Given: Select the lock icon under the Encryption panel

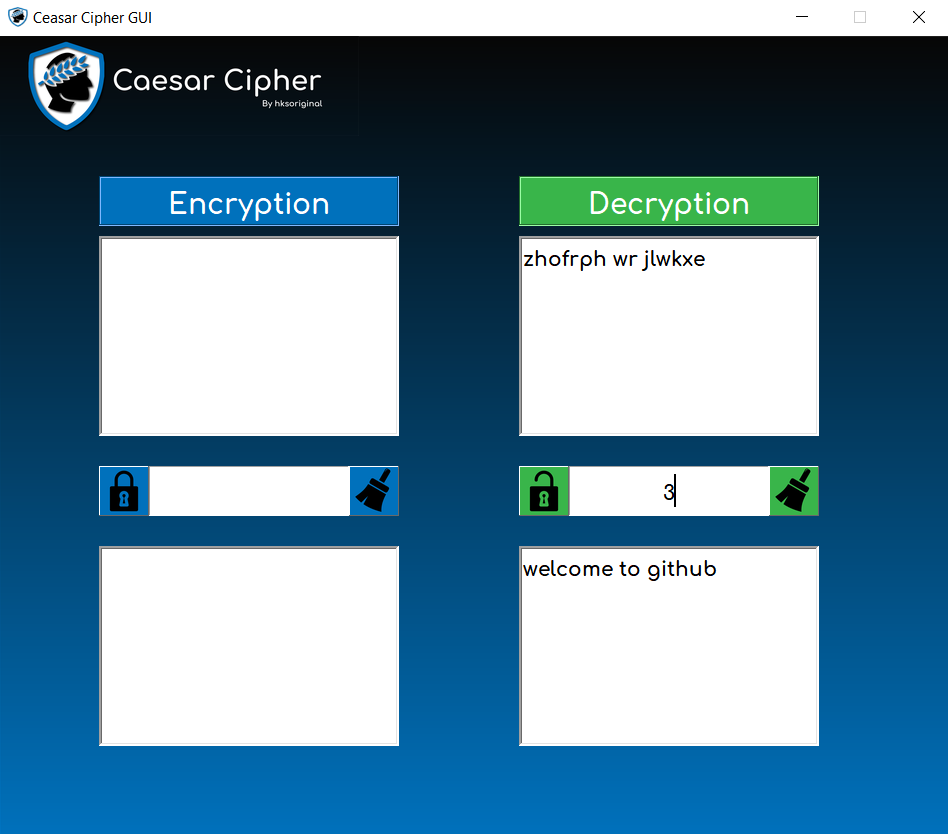Looking at the screenshot, I should click(123, 491).
